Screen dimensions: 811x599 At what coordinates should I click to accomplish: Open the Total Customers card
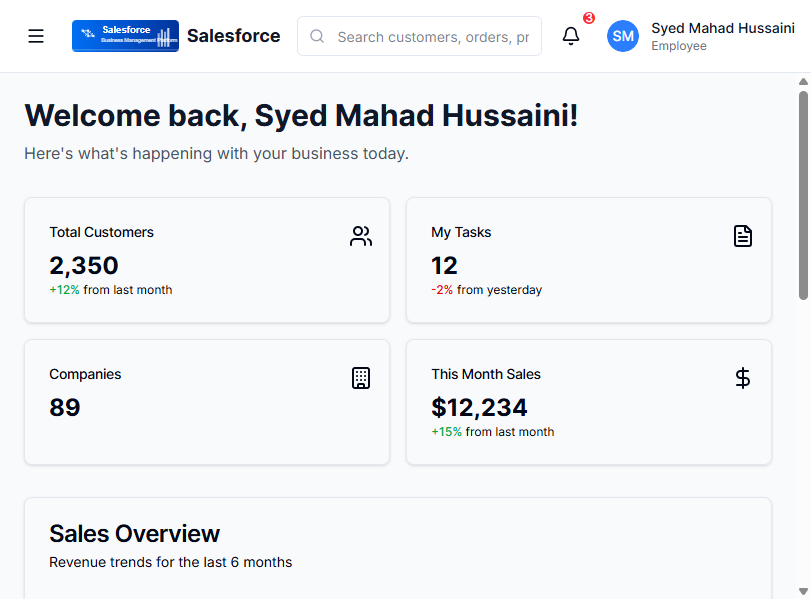pyautogui.click(x=207, y=260)
